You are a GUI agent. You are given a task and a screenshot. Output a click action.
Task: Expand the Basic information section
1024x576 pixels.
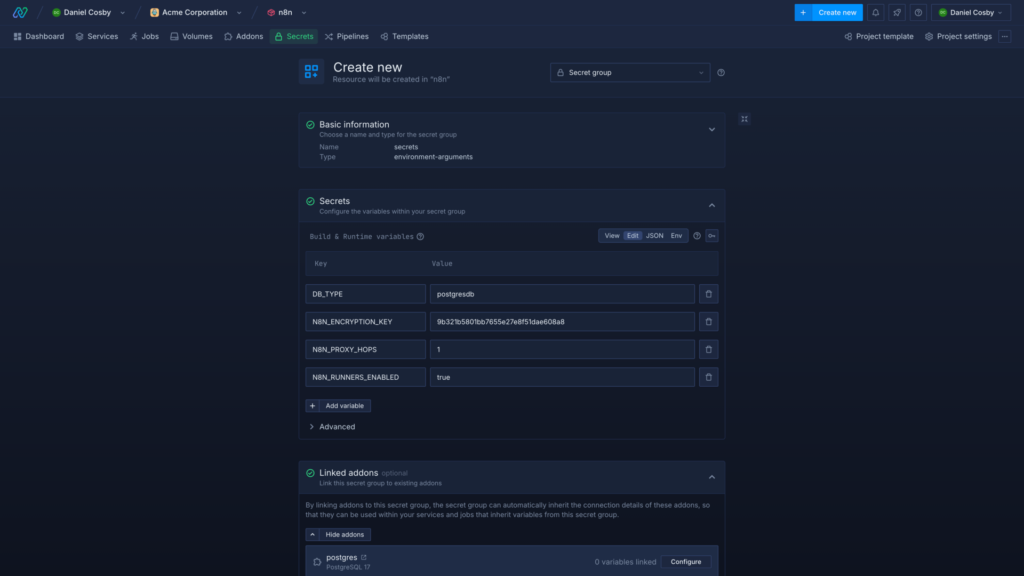[x=712, y=129]
